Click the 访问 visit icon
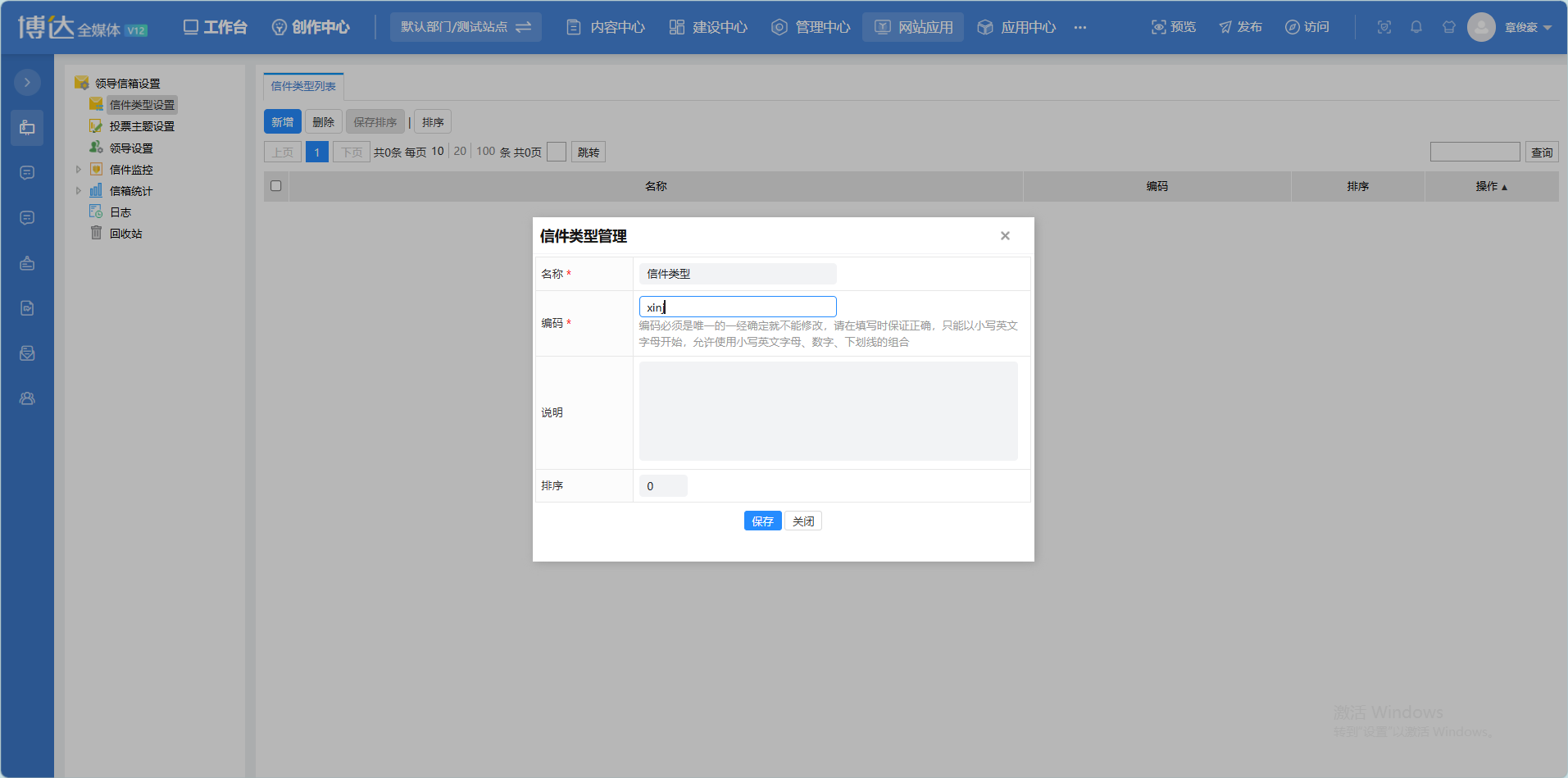The height and width of the screenshot is (778, 1568). click(1292, 27)
